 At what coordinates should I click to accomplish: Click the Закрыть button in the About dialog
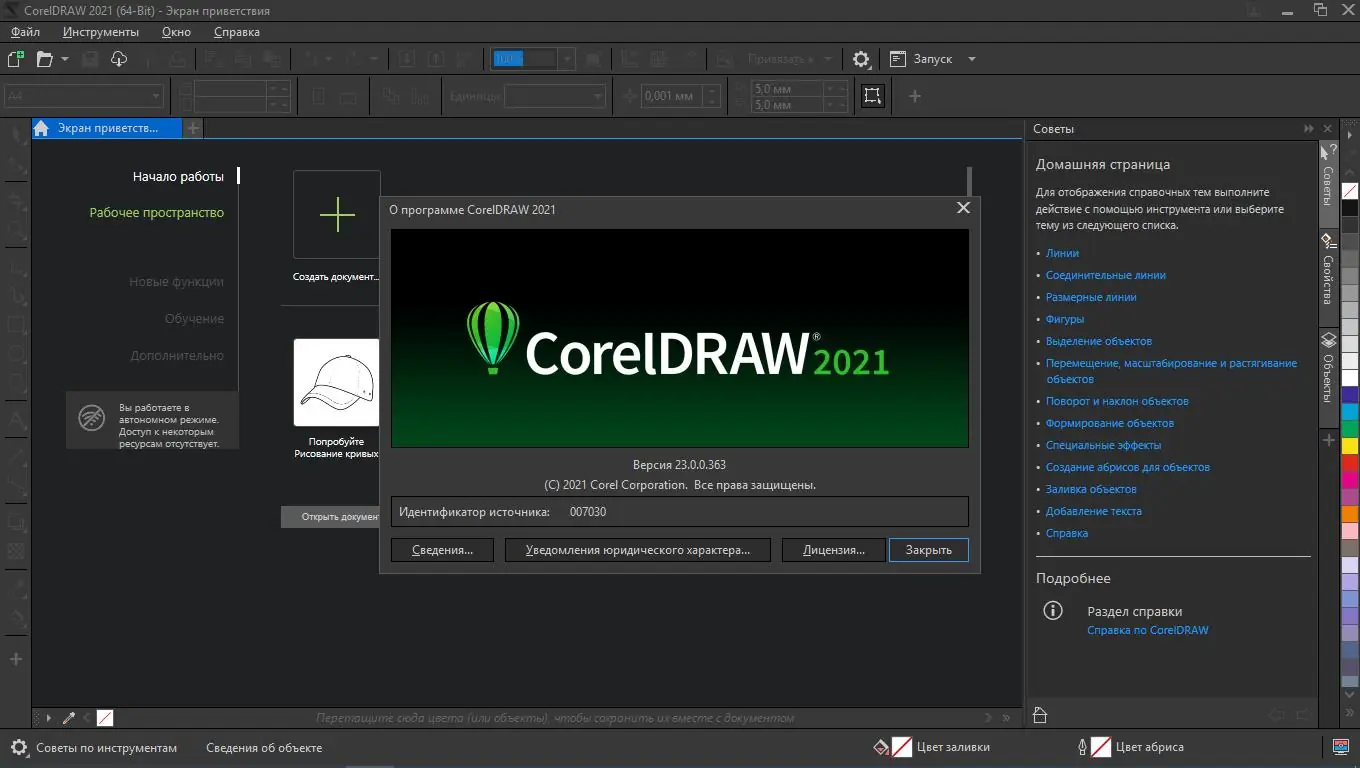[x=927, y=549]
